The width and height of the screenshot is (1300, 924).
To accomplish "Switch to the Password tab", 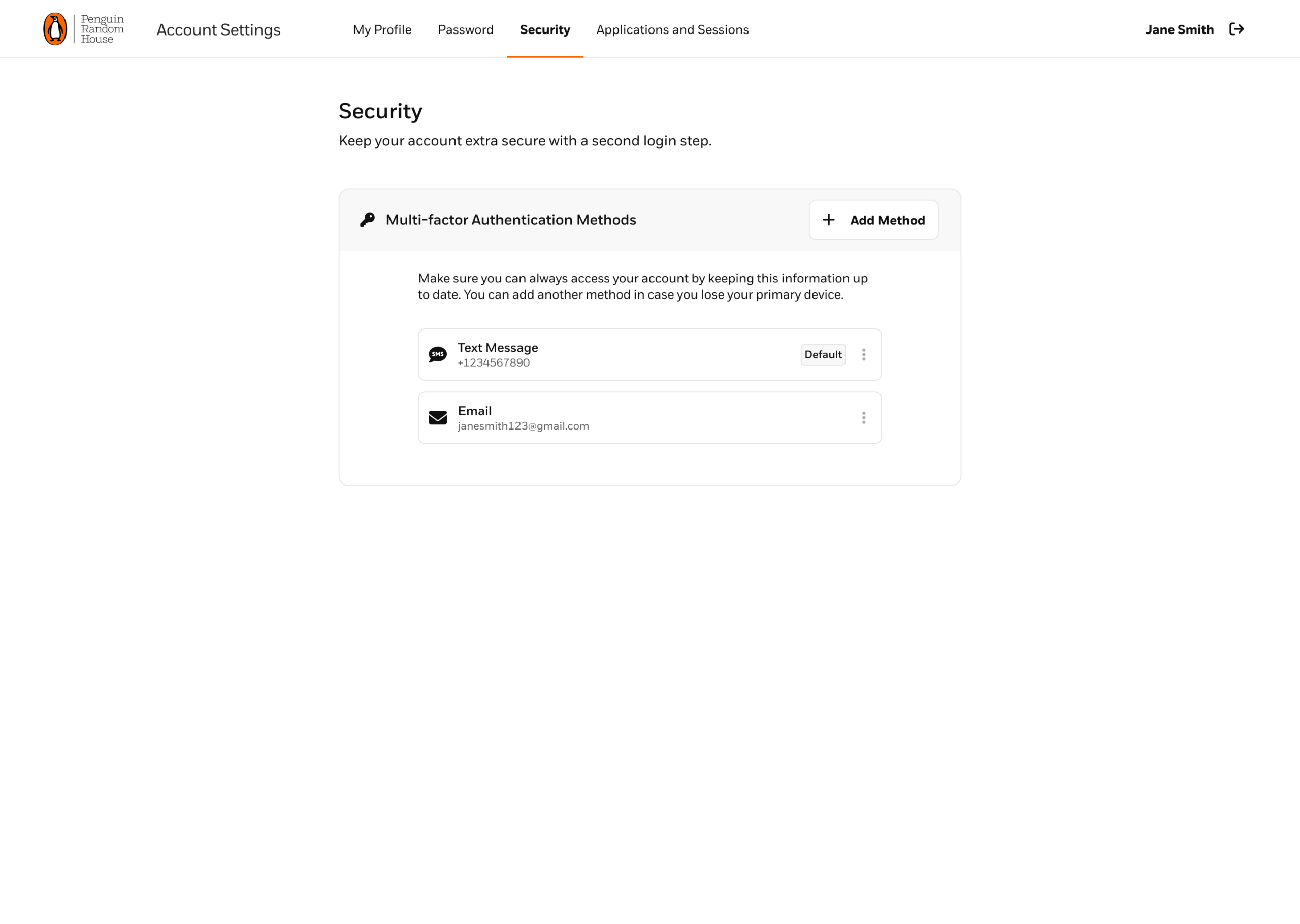I will pos(465,29).
